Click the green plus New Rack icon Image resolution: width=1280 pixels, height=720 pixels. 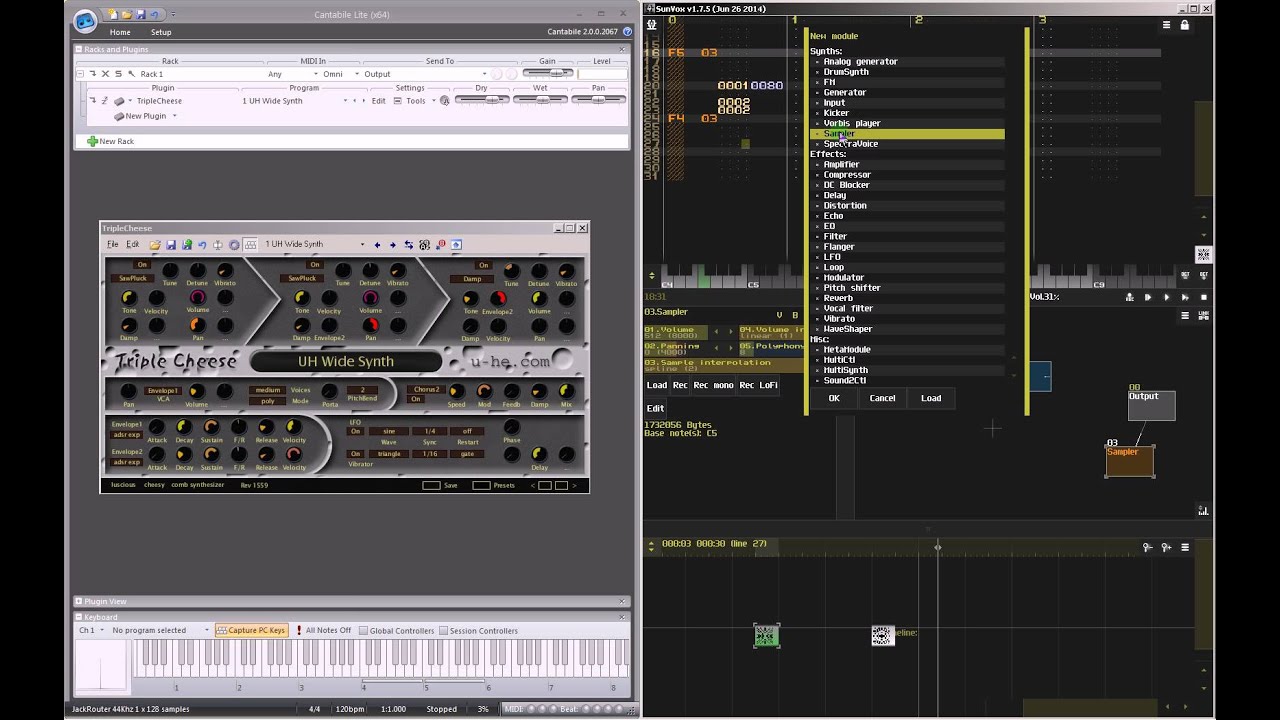pyautogui.click(x=92, y=141)
